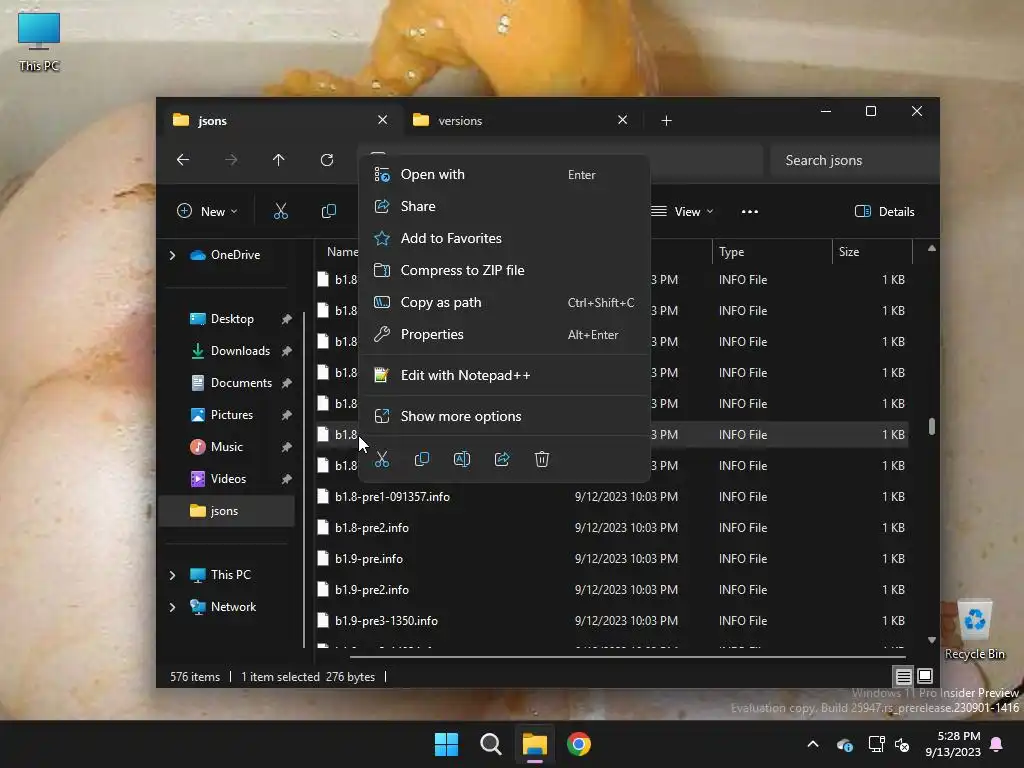Image resolution: width=1024 pixels, height=768 pixels.
Task: Open taskbar clock showing 5:28 PM
Action: (953, 744)
